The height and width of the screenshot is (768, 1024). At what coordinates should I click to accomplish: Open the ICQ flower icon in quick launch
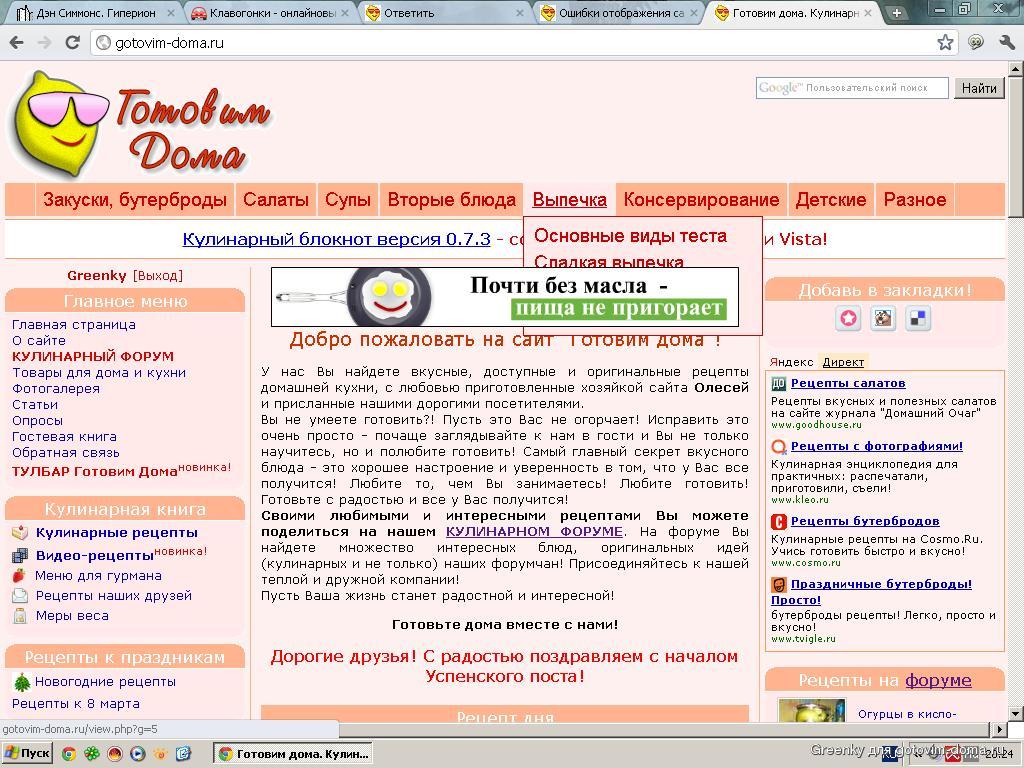[91, 754]
